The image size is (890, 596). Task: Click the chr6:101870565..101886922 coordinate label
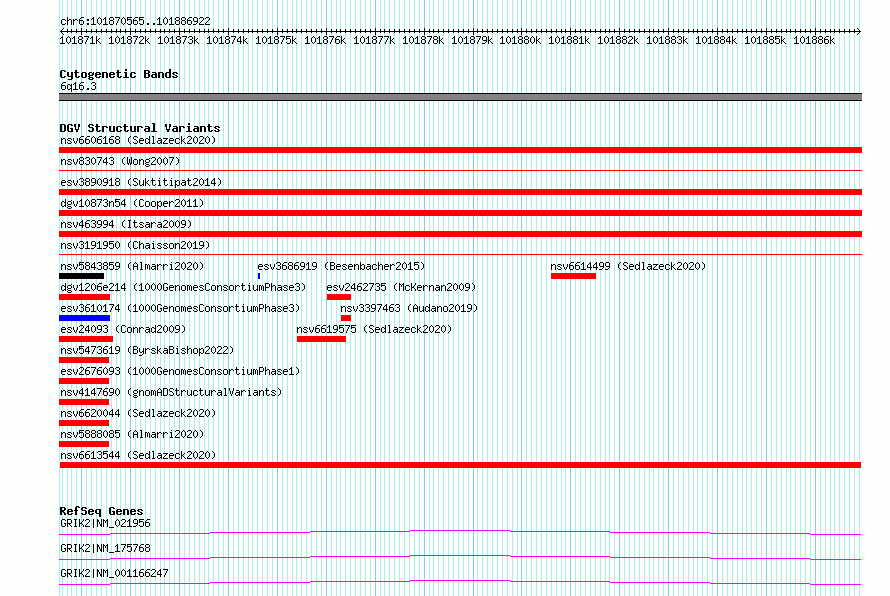pyautogui.click(x=135, y=21)
